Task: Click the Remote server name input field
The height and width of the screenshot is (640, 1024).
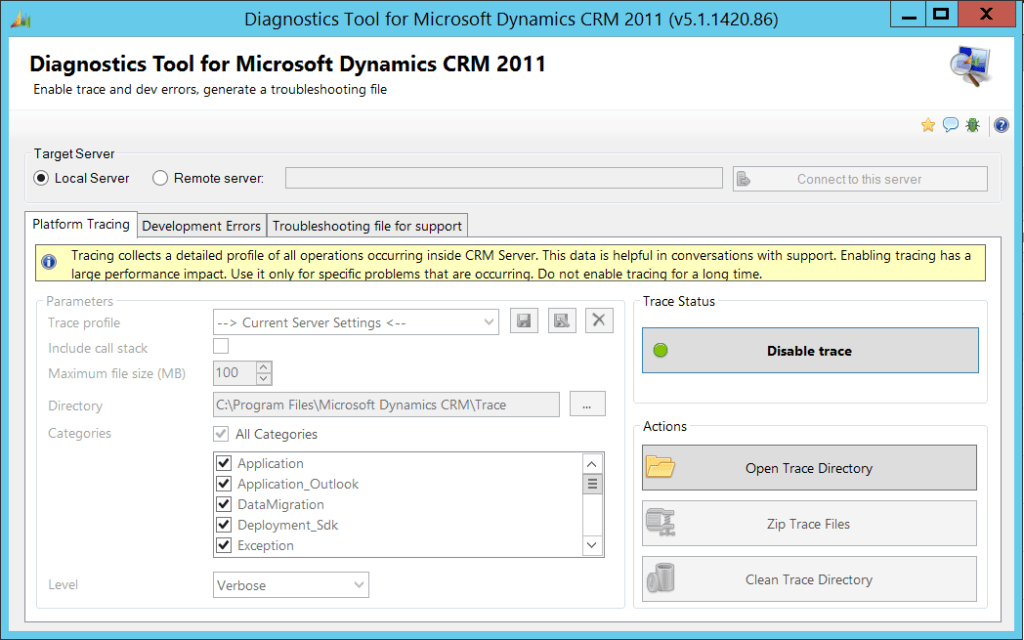Action: [504, 178]
